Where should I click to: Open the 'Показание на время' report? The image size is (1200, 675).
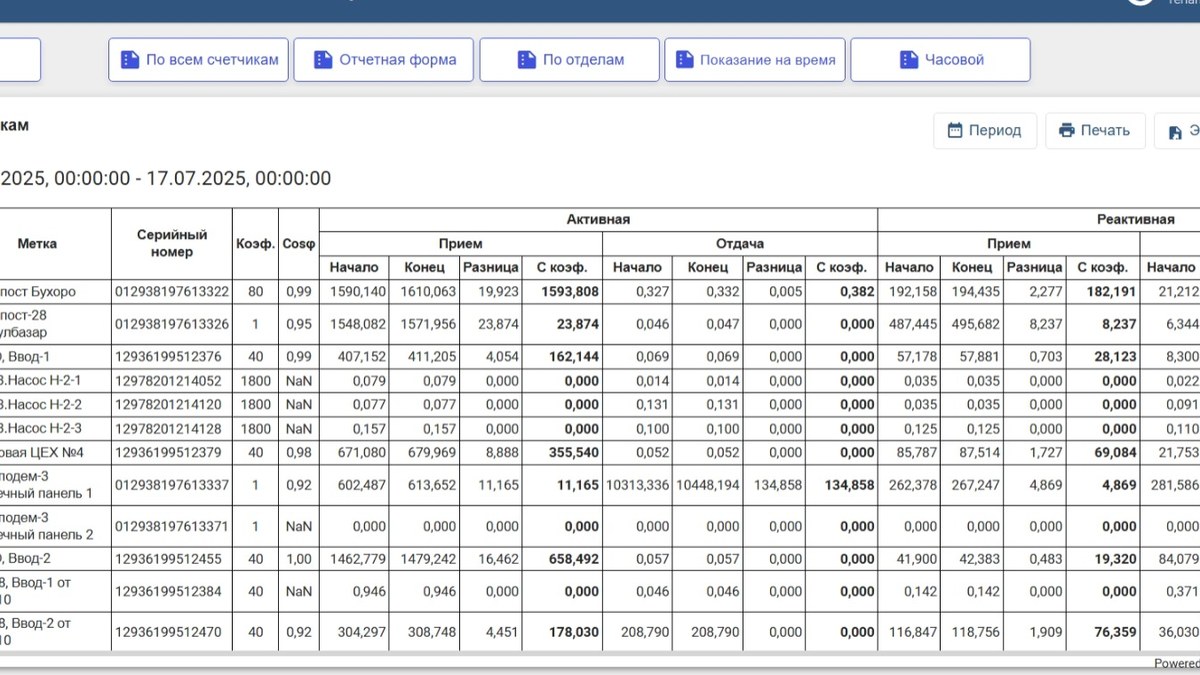click(x=755, y=60)
